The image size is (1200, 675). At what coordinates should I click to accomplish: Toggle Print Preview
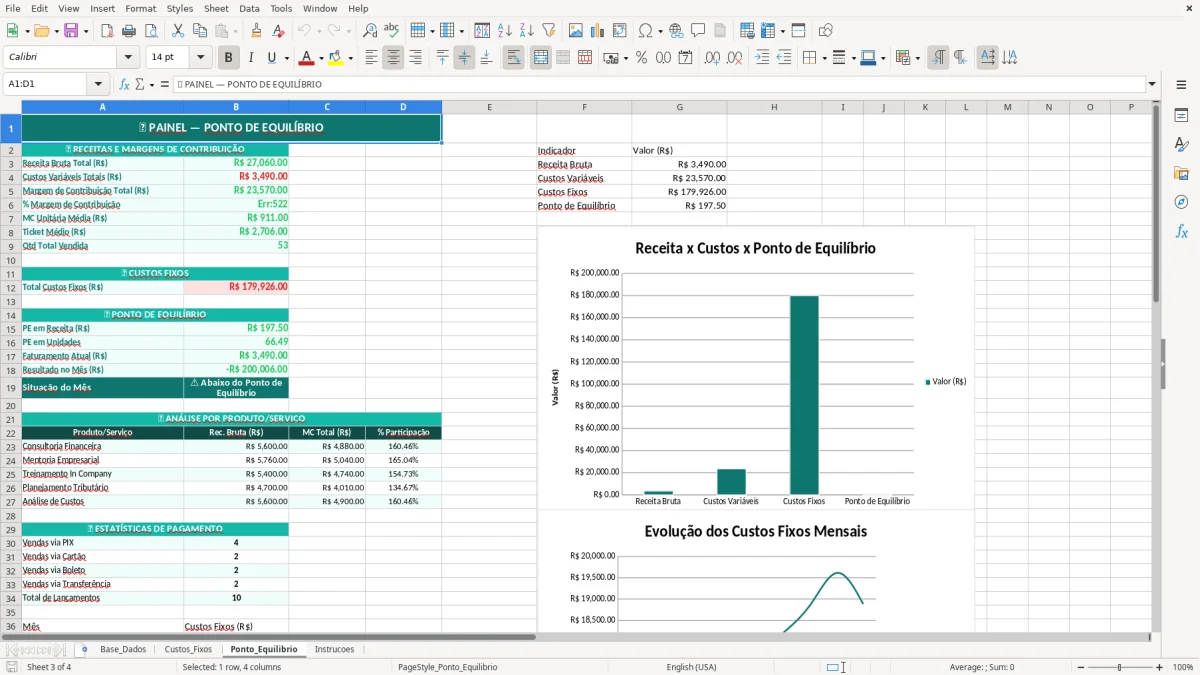[x=150, y=31]
